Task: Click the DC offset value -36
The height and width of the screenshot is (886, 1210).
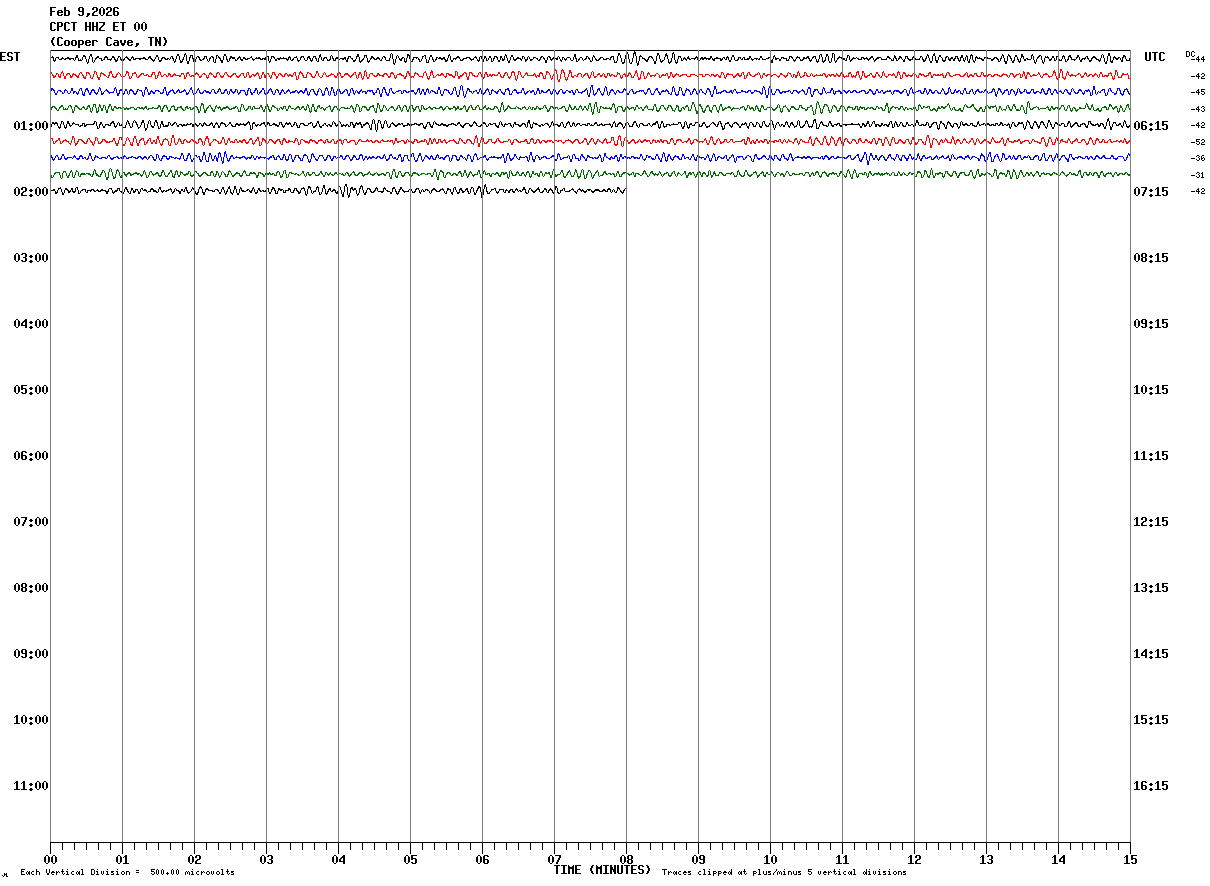Action: click(1198, 158)
